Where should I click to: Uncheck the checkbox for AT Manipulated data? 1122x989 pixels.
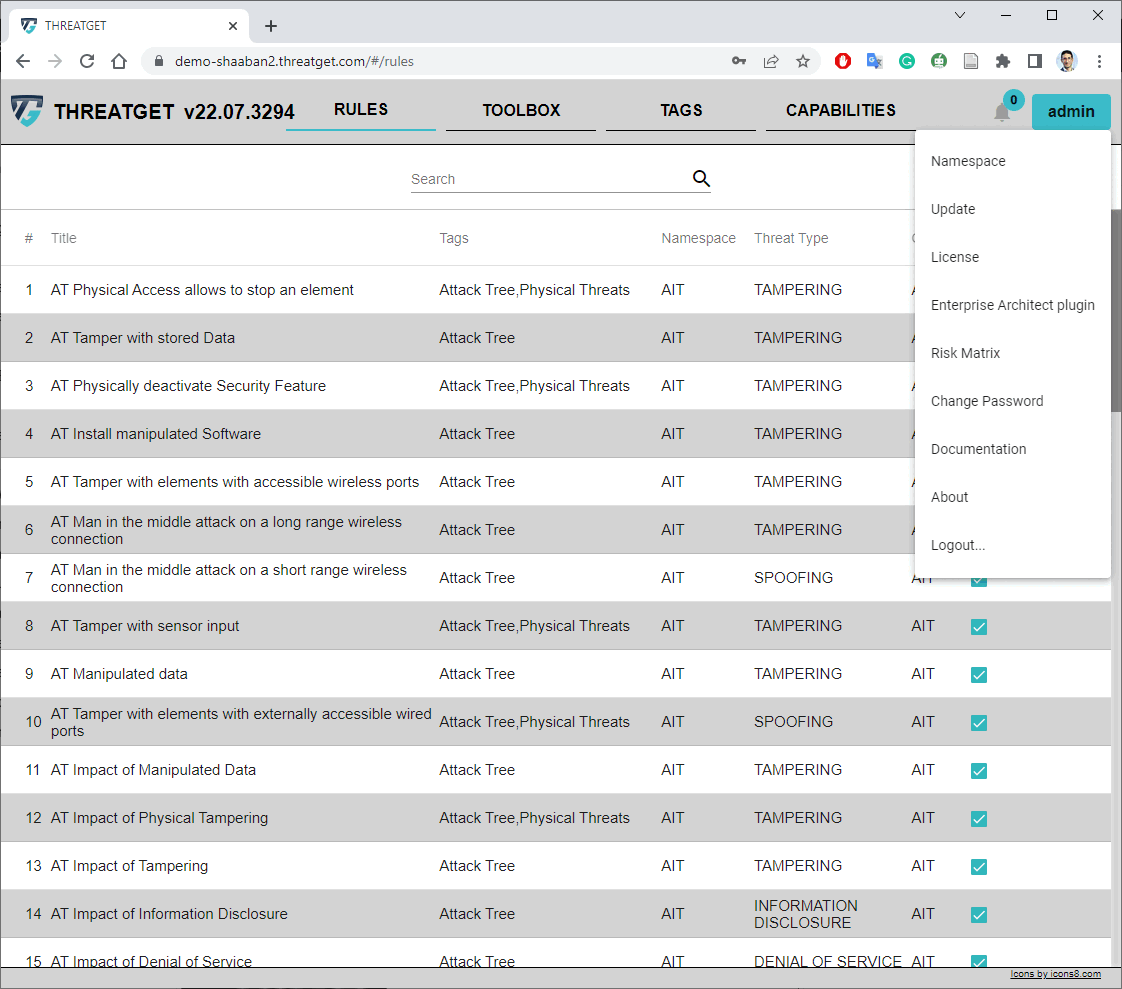click(978, 674)
